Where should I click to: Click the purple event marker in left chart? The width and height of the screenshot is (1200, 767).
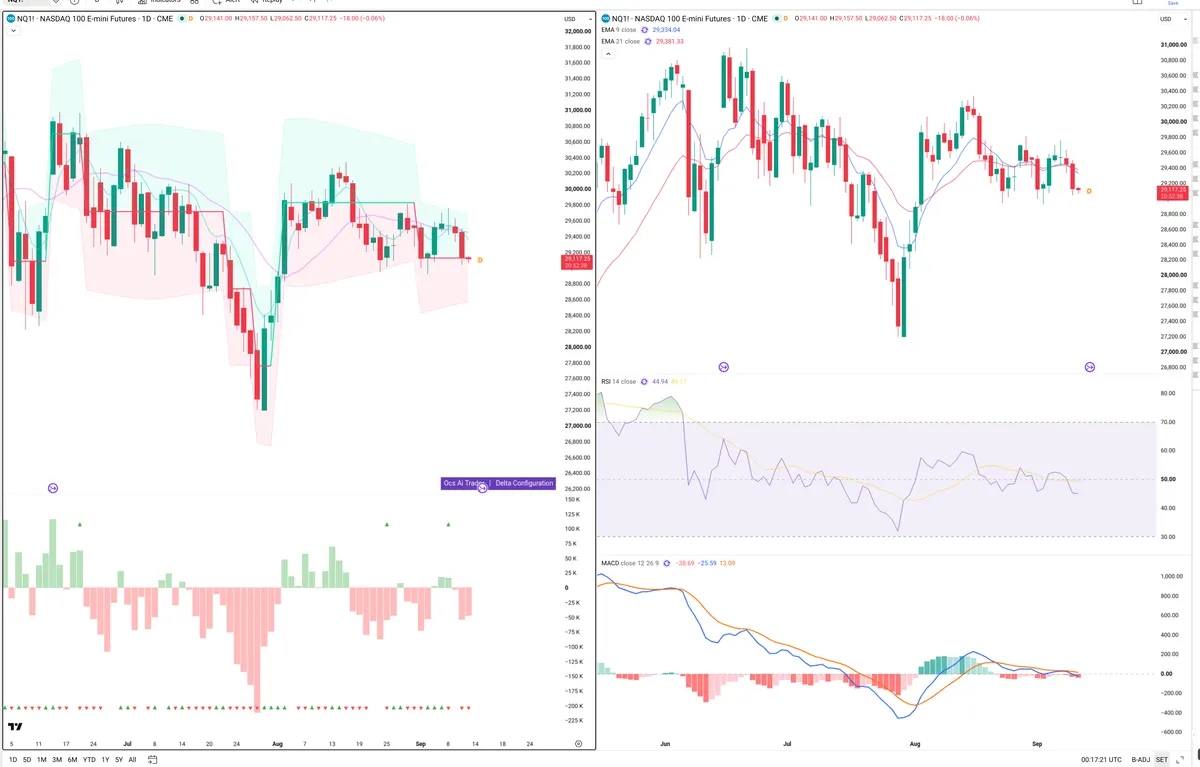pyautogui.click(x=53, y=488)
